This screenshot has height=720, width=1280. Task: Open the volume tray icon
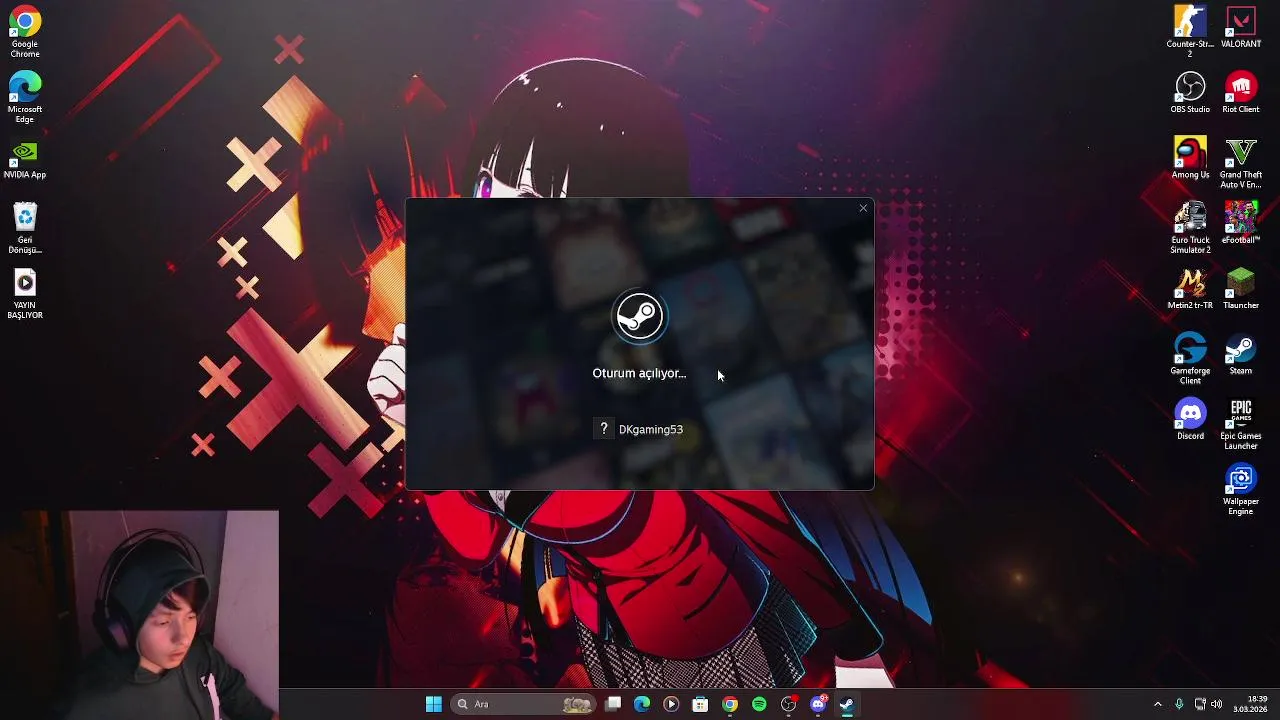click(1217, 704)
